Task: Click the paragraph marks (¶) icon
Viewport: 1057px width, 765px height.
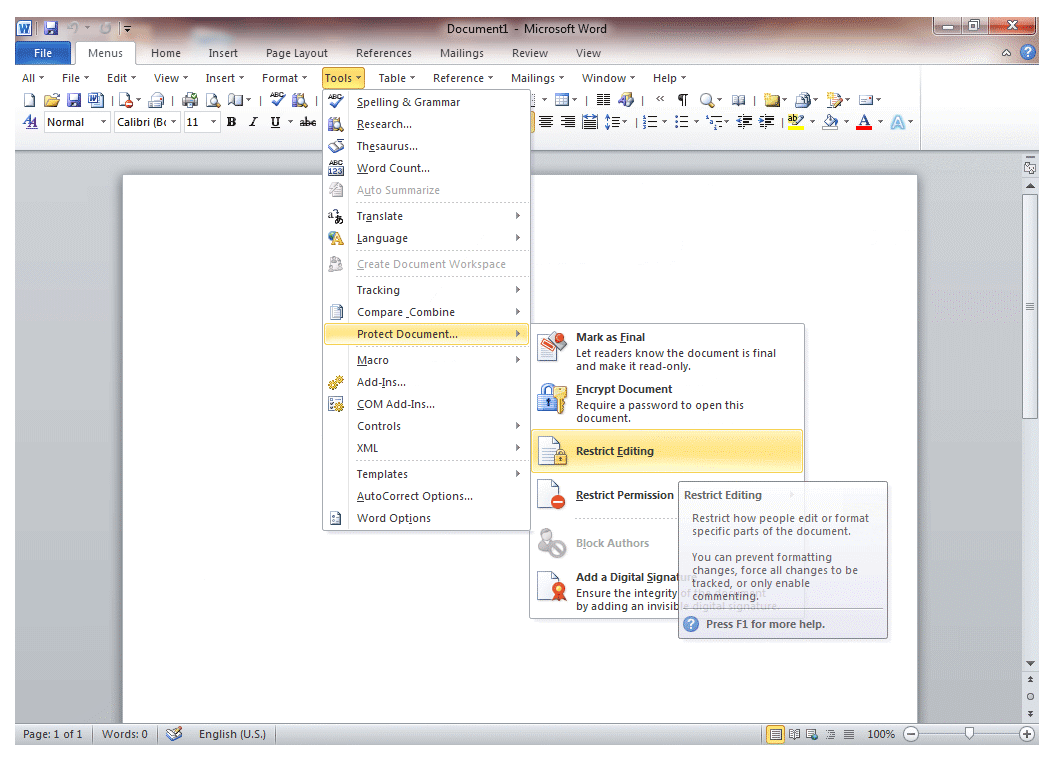Action: pyautogui.click(x=683, y=100)
